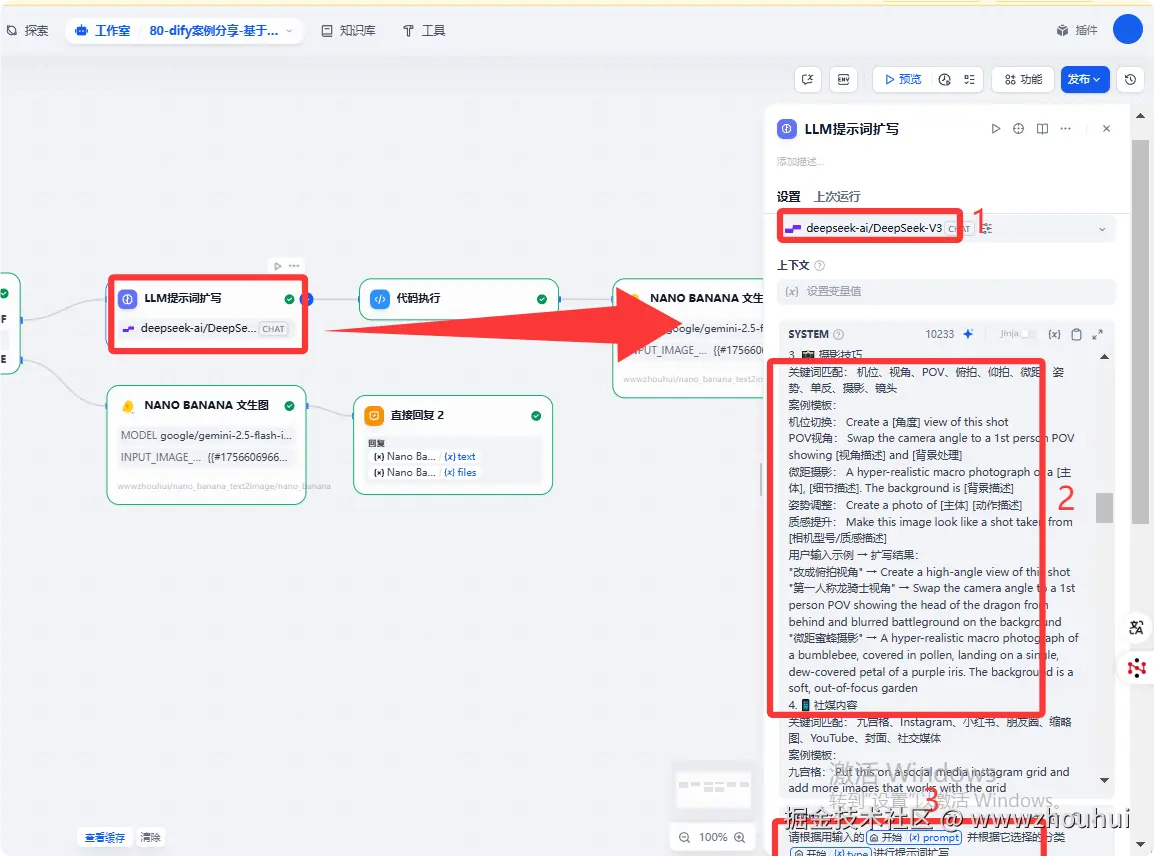This screenshot has width=1154, height=856.
Task: Open the 功能 features button
Action: pos(1023,79)
